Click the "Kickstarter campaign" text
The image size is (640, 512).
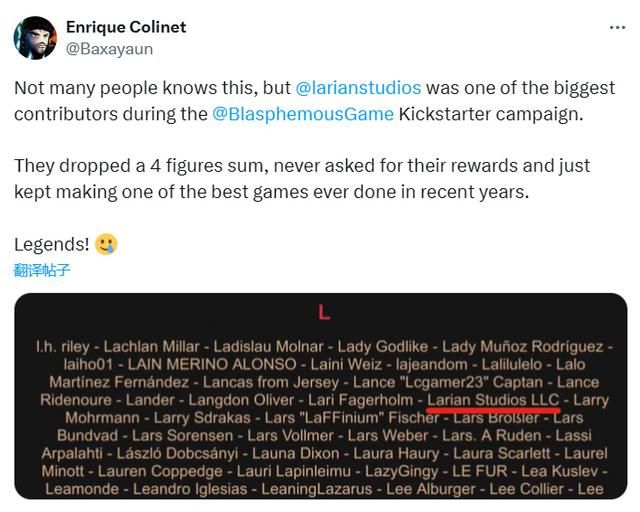point(489,113)
